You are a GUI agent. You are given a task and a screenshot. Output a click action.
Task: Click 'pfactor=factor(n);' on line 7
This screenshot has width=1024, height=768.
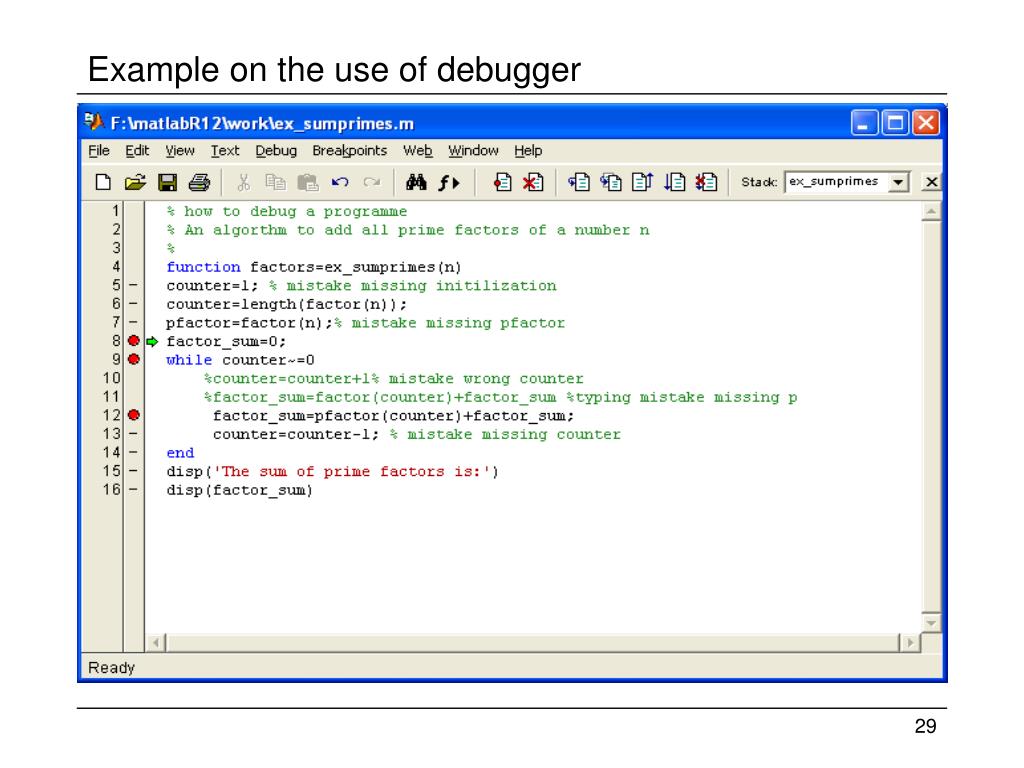pos(249,323)
